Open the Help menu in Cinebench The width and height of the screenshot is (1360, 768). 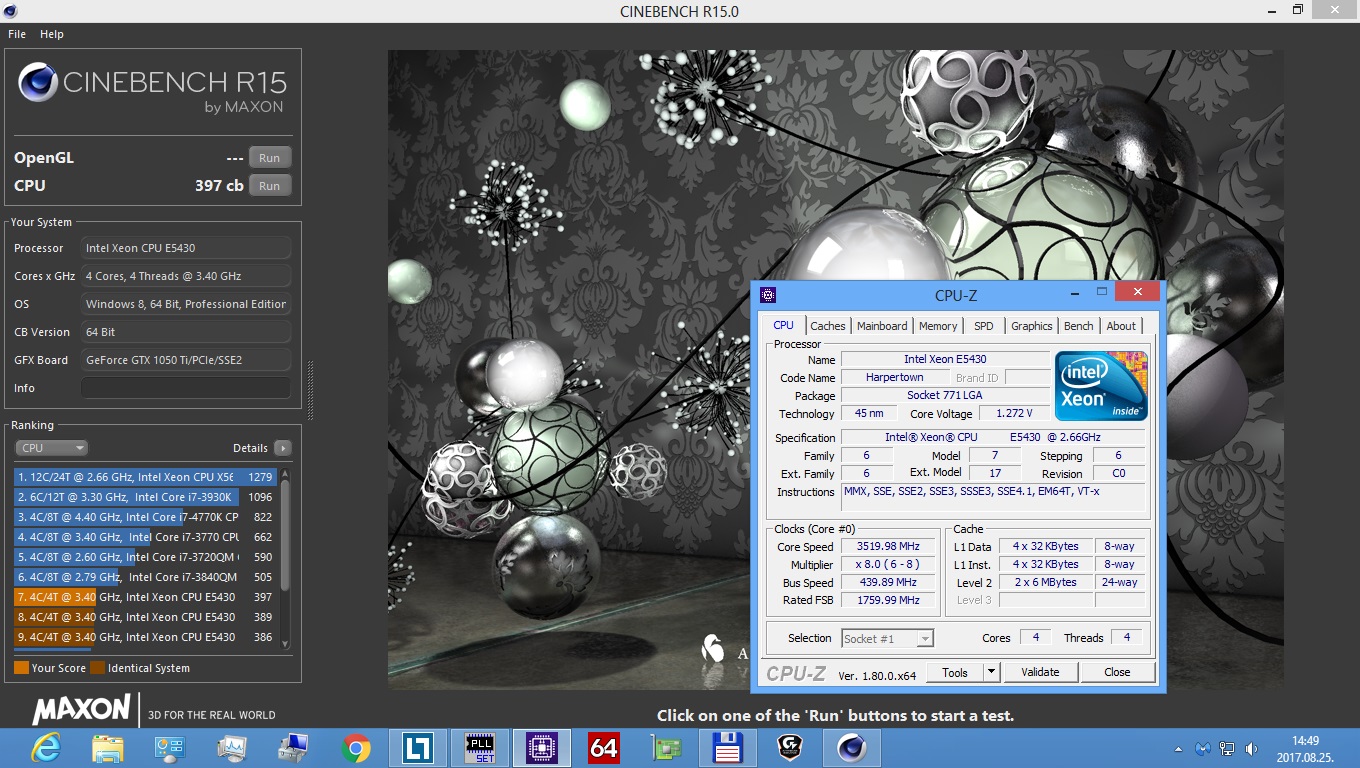tap(52, 34)
